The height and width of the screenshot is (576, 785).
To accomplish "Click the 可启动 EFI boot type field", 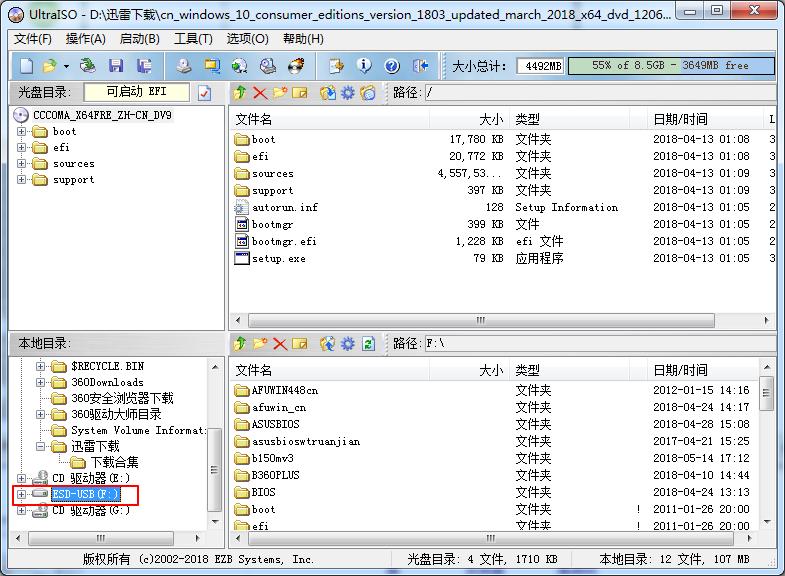I will [x=137, y=92].
